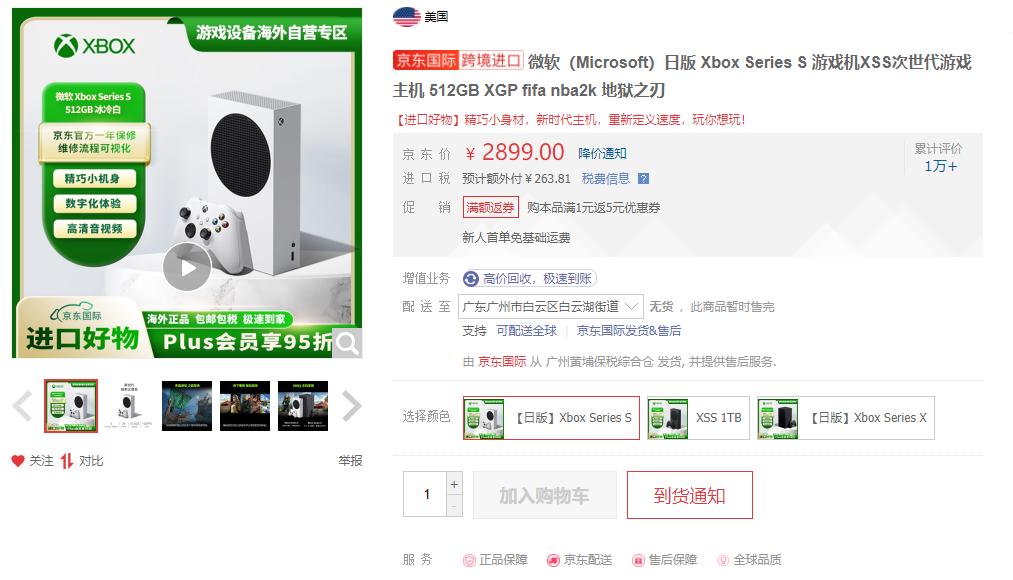Play the product video on main image
Viewport: 1013px width, 580px height.
pyautogui.click(x=187, y=267)
